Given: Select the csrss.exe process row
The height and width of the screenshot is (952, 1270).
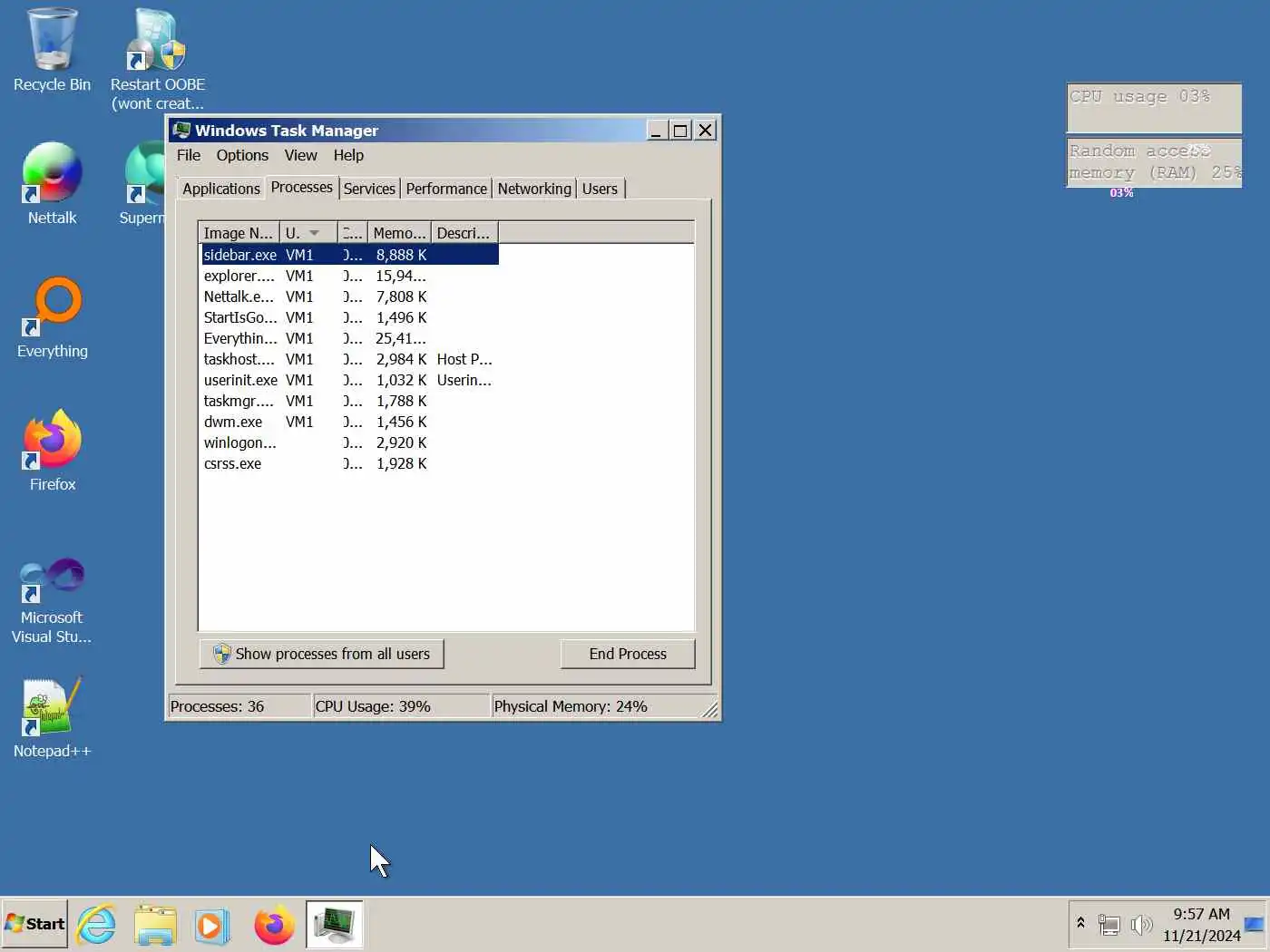Looking at the screenshot, I should coord(349,463).
